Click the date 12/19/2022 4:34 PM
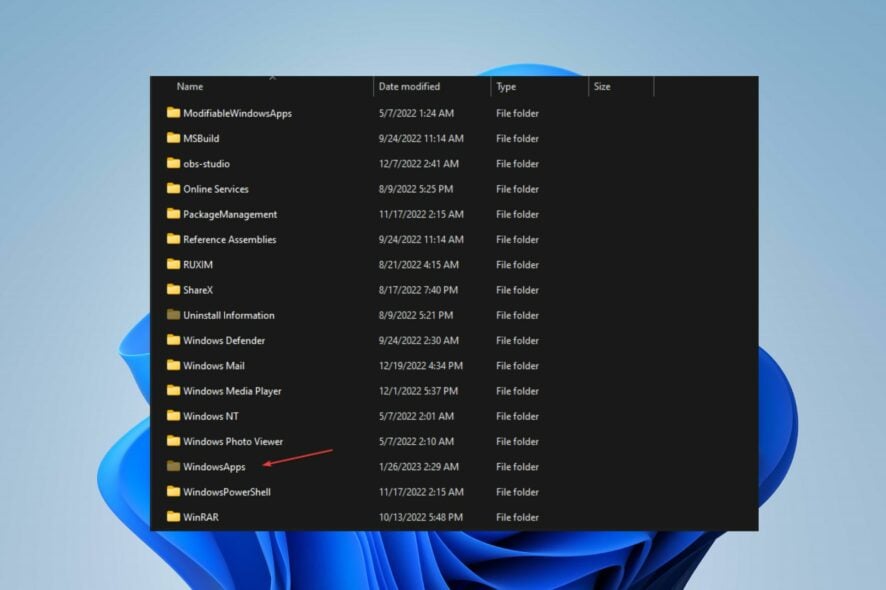Image resolution: width=886 pixels, height=590 pixels. (x=421, y=366)
